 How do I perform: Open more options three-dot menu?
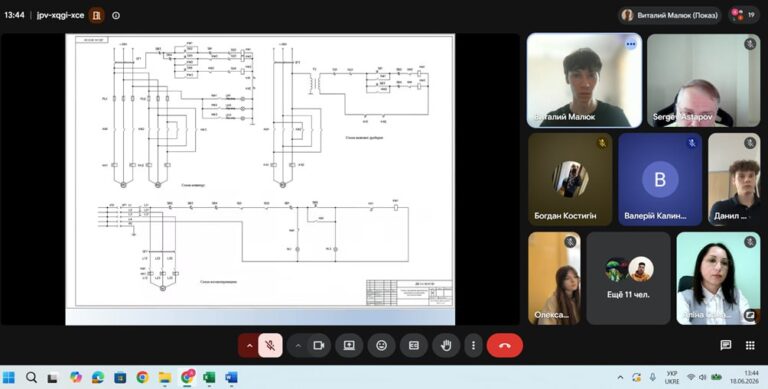tap(473, 345)
